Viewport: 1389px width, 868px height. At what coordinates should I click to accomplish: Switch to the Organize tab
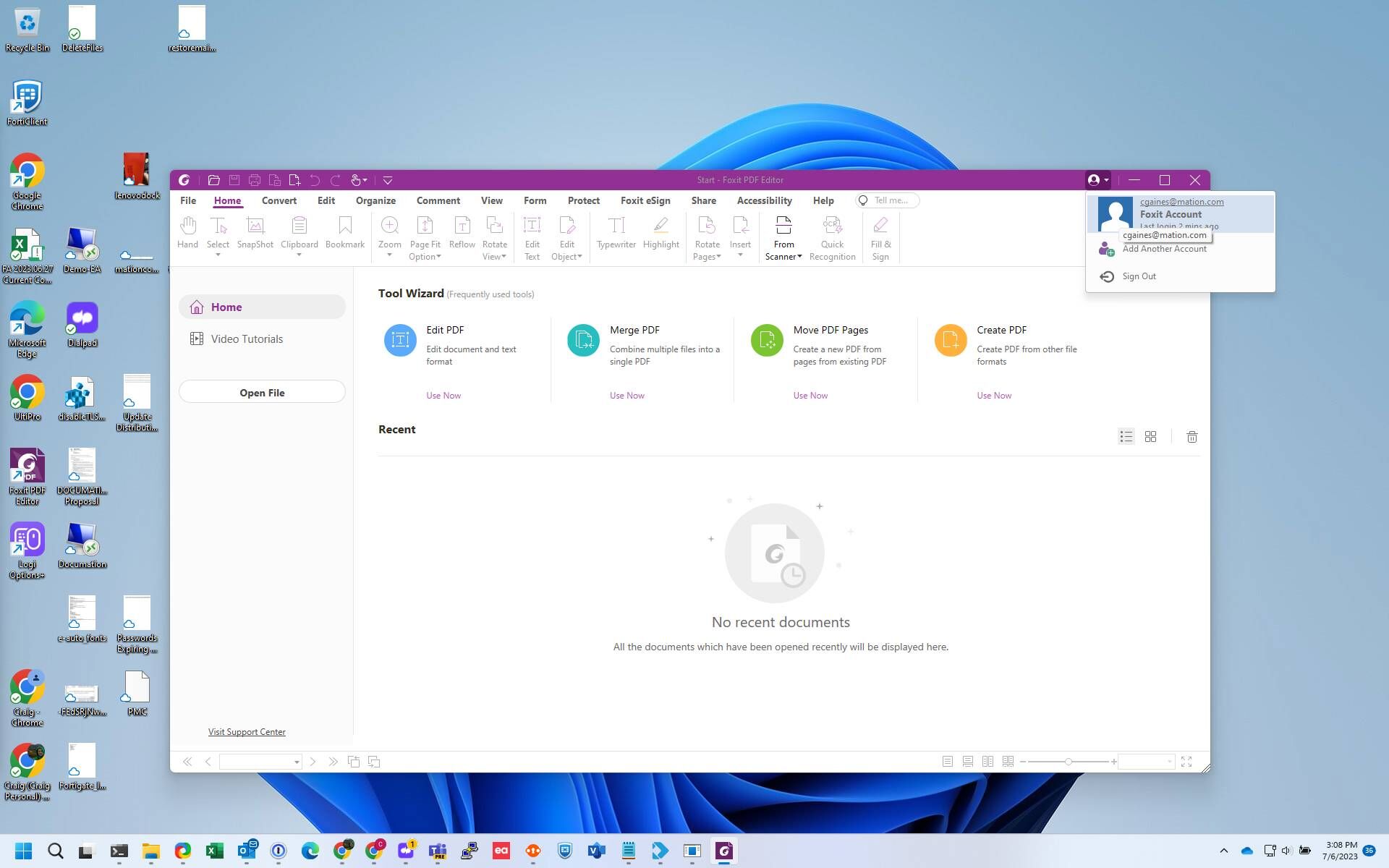pyautogui.click(x=375, y=200)
